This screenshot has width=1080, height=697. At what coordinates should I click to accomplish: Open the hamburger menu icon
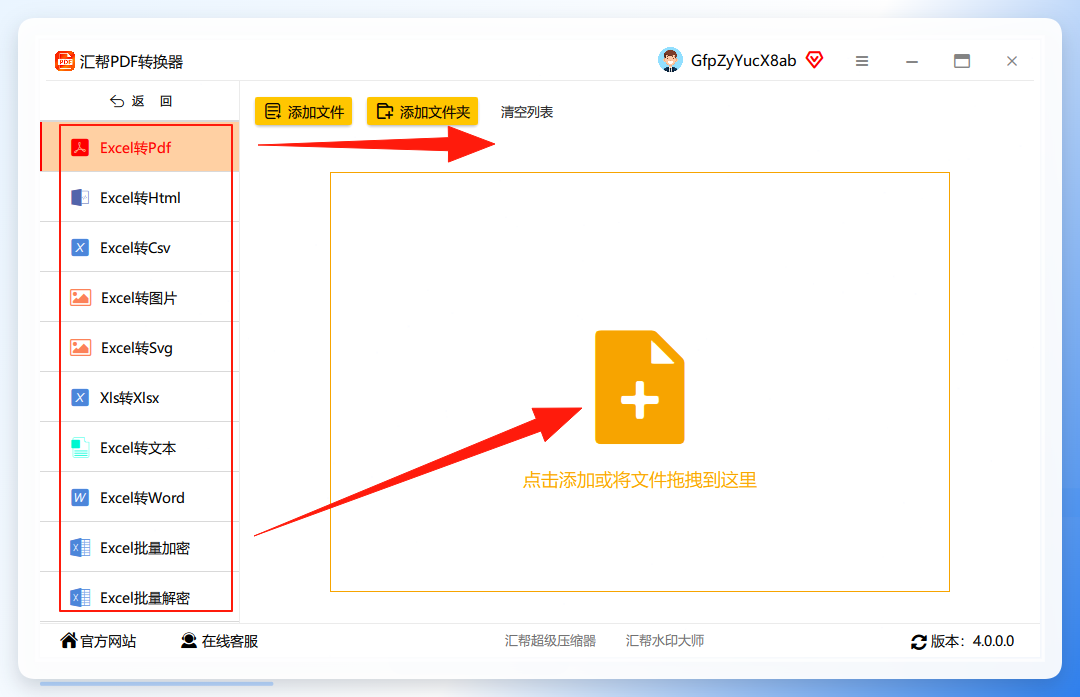point(862,61)
